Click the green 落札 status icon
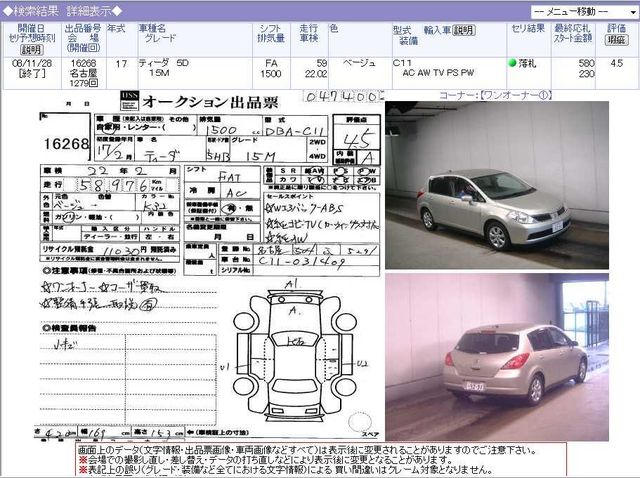640x478 pixels. 513,63
